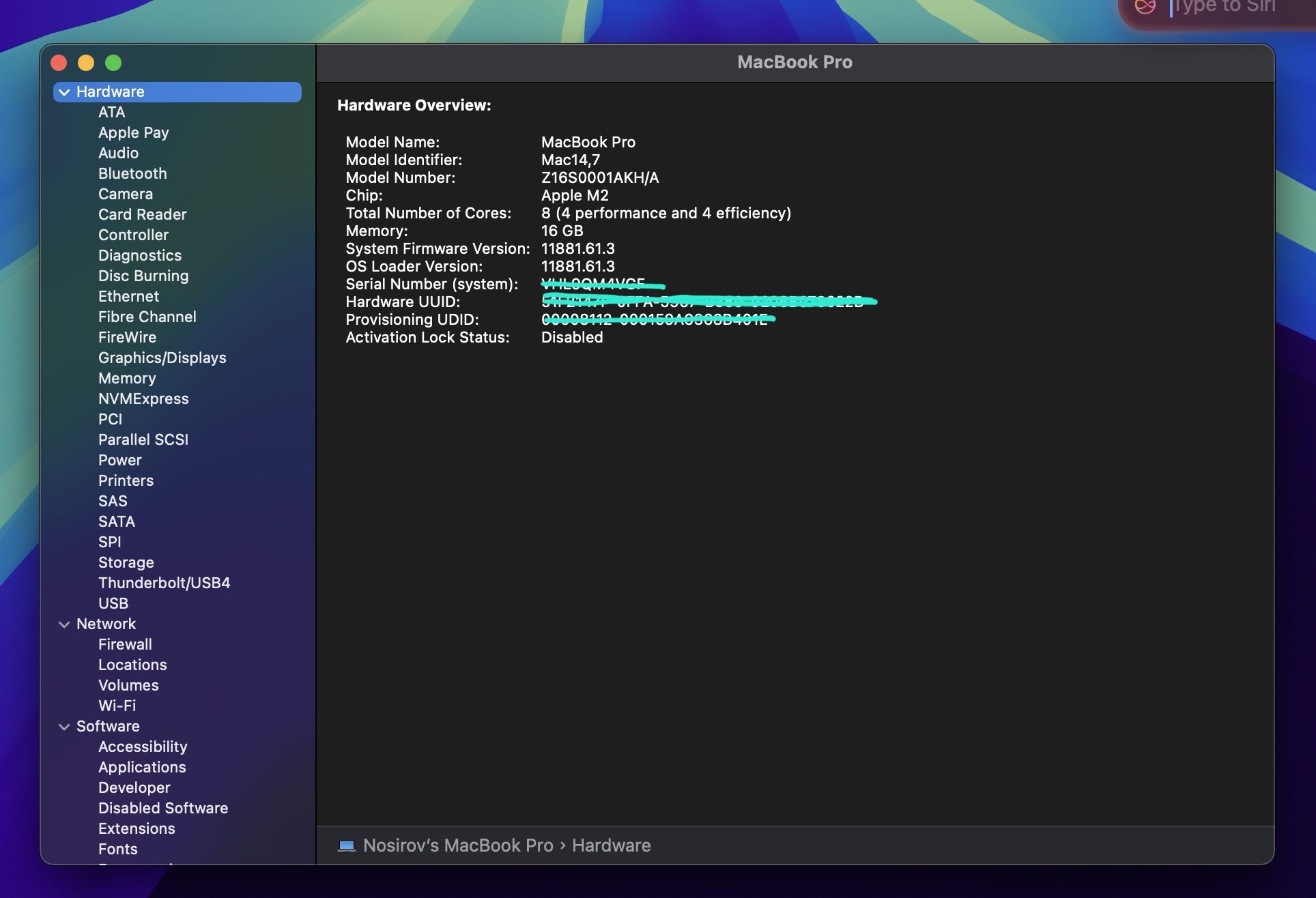Open the USB entry
Screen dimensions: 1316x898
(113, 604)
